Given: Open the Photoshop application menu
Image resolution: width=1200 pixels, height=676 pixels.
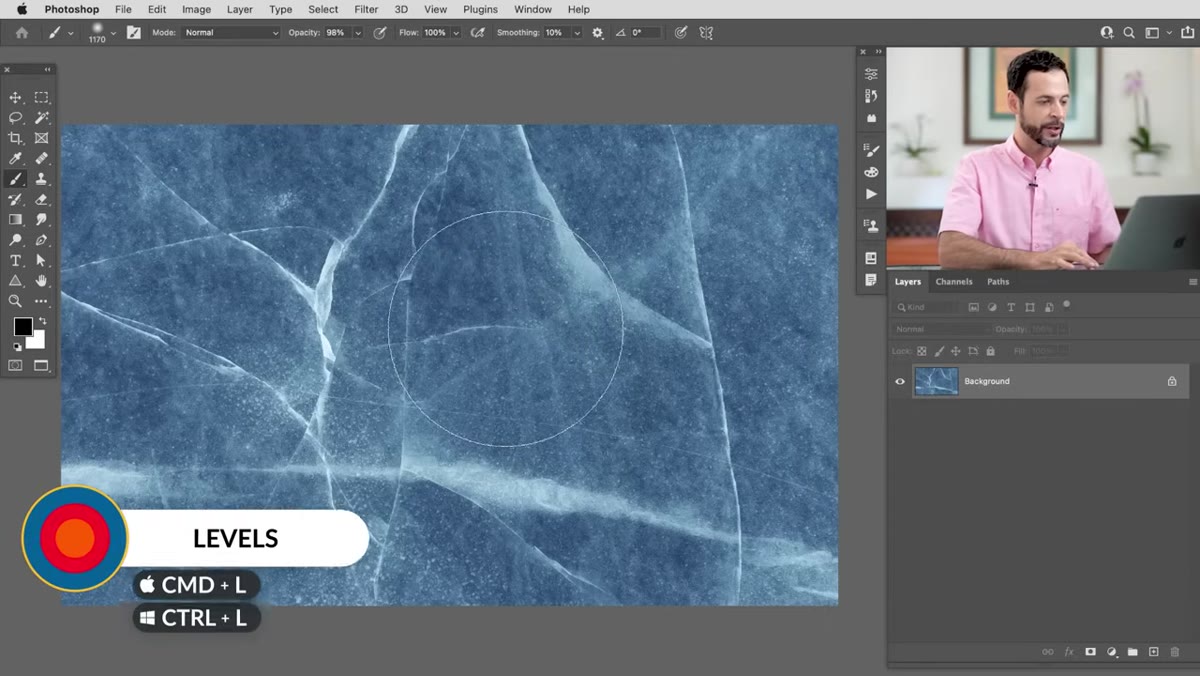Looking at the screenshot, I should coord(72,9).
